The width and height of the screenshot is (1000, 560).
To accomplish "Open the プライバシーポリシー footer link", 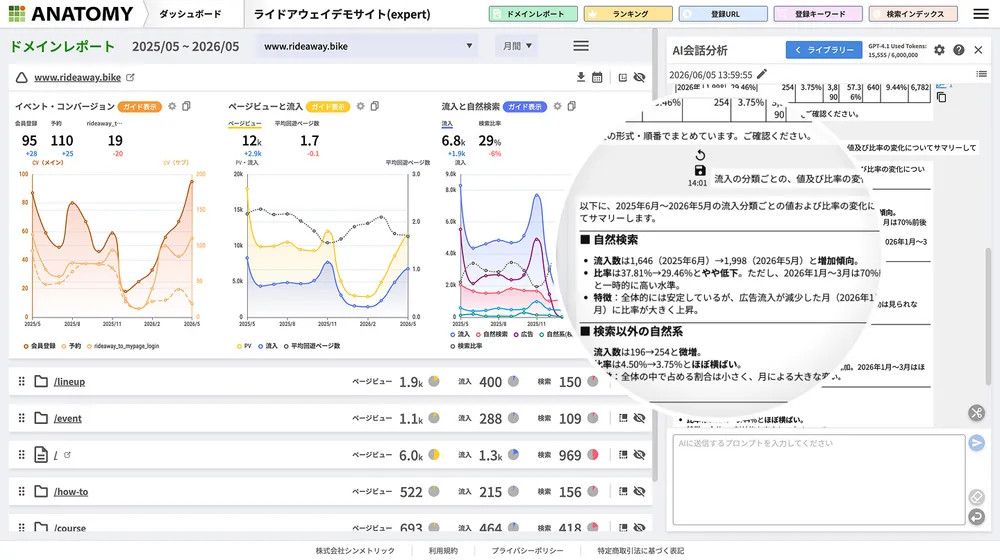I will [527, 550].
